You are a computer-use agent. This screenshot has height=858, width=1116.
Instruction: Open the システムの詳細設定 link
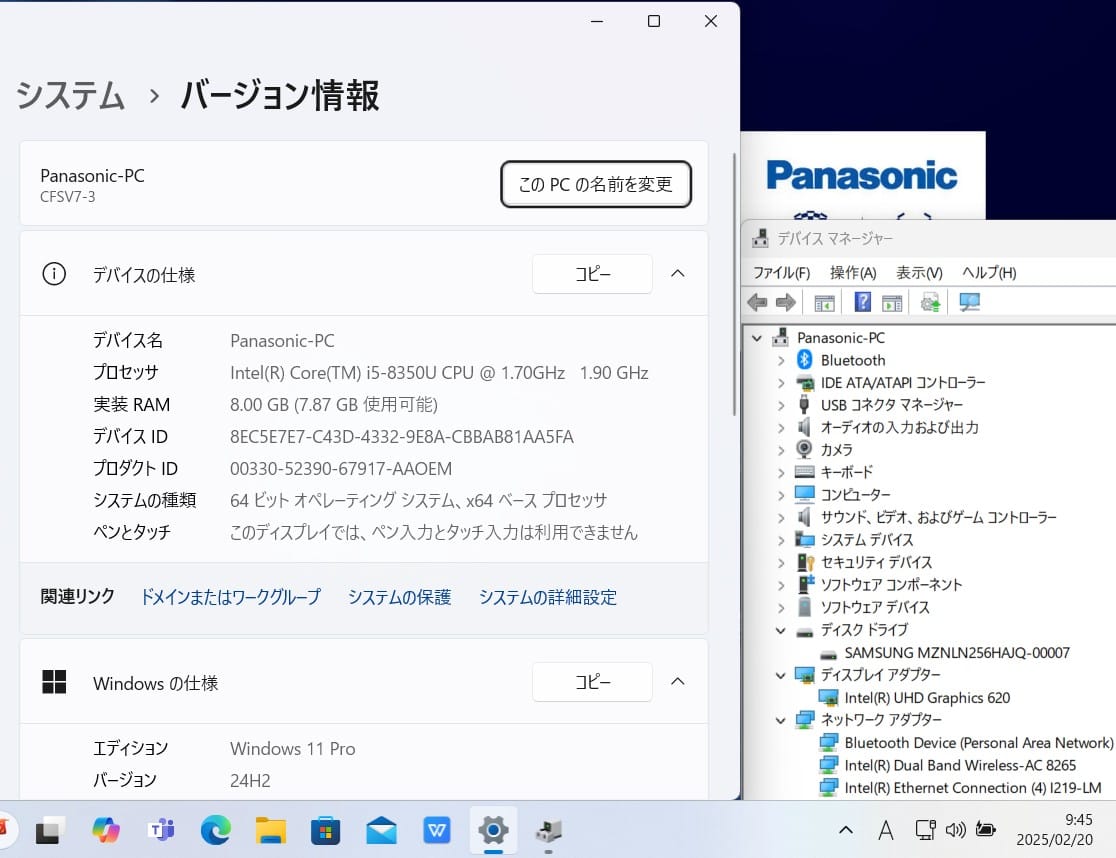(547, 597)
